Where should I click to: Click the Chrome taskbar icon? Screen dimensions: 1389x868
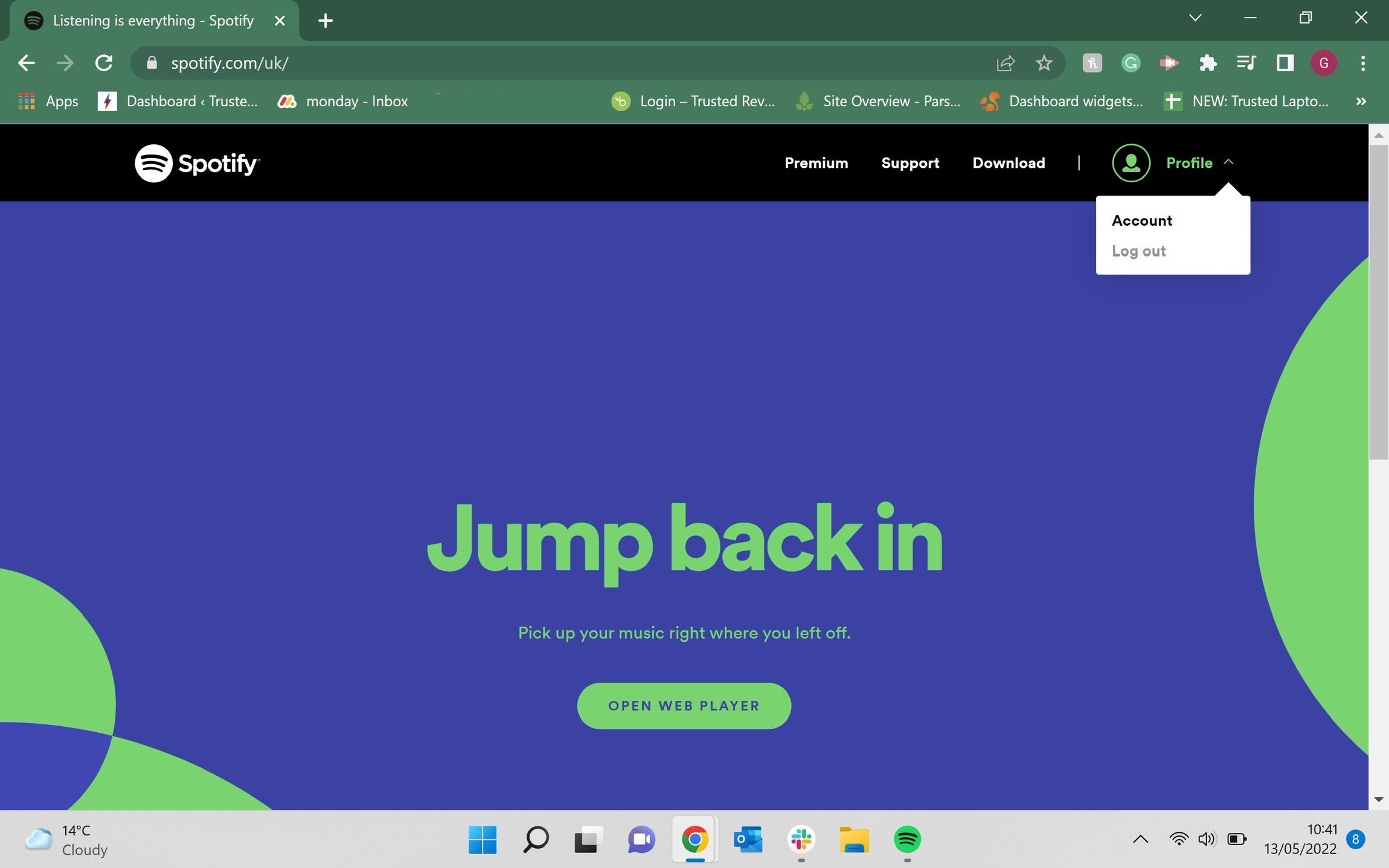coord(694,840)
